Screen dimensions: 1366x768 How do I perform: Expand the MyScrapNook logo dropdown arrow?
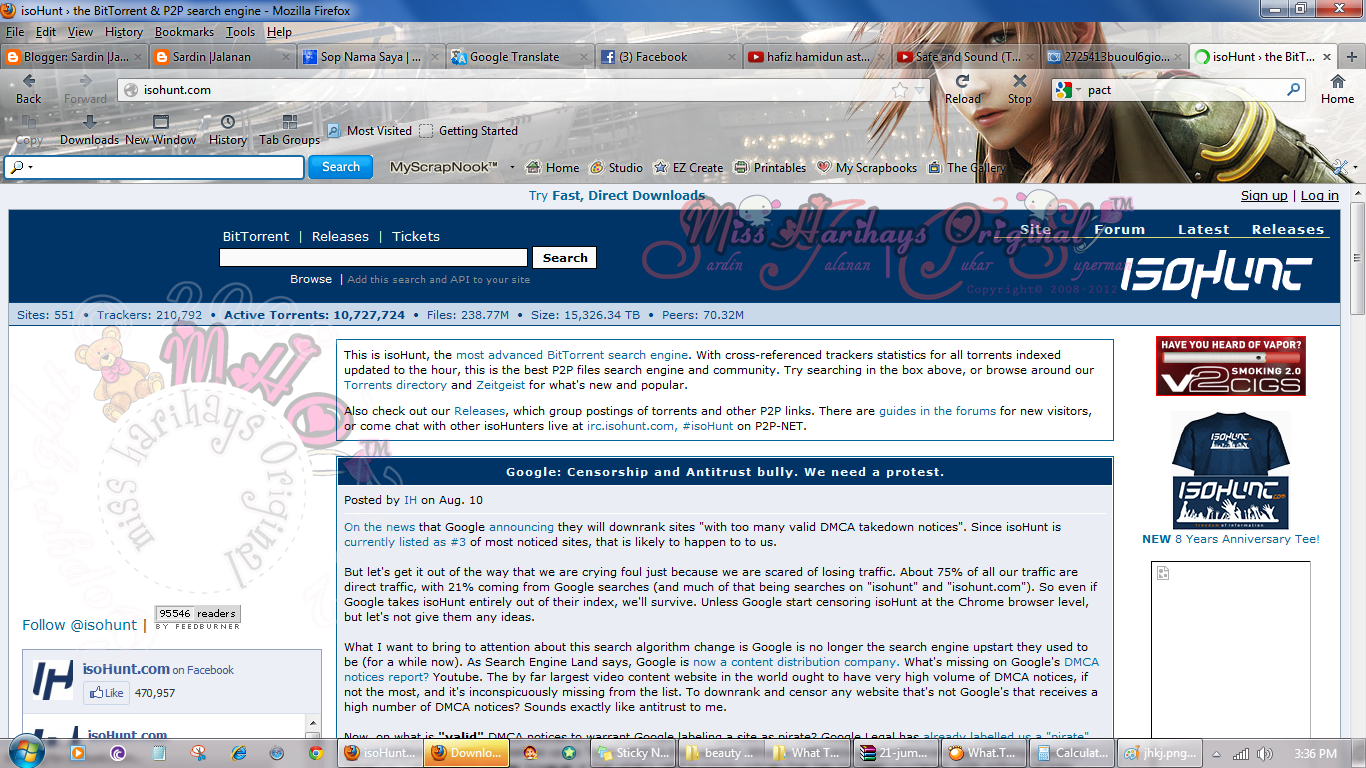pyautogui.click(x=513, y=168)
